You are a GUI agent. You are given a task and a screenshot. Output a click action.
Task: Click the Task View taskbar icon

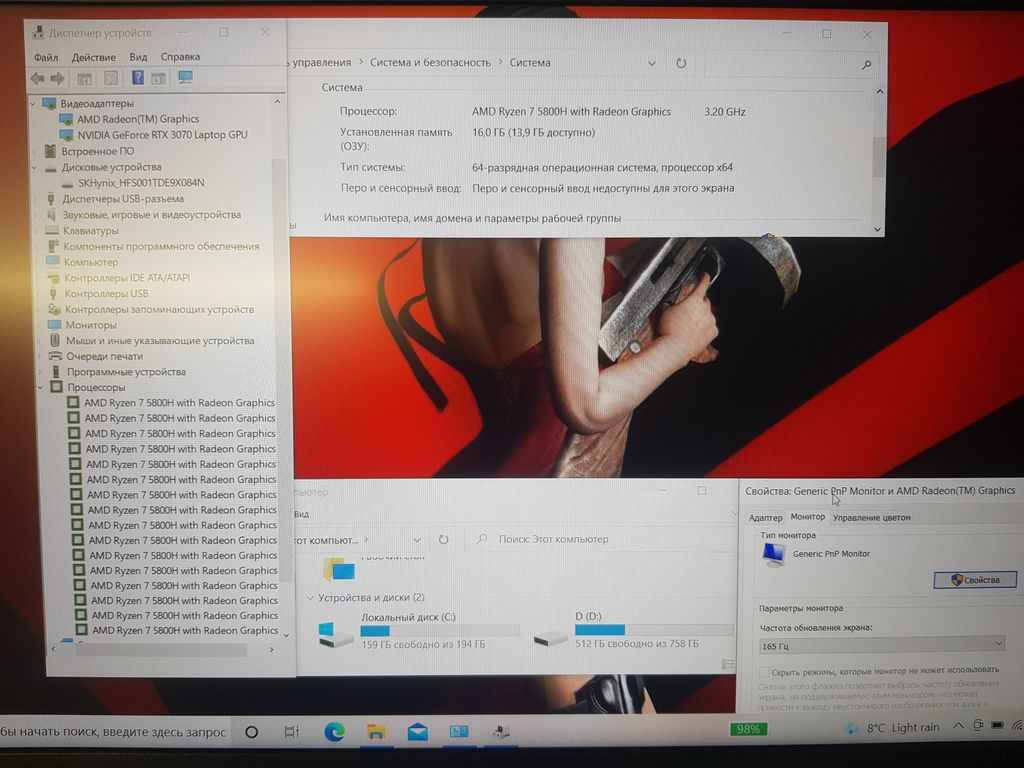[292, 731]
